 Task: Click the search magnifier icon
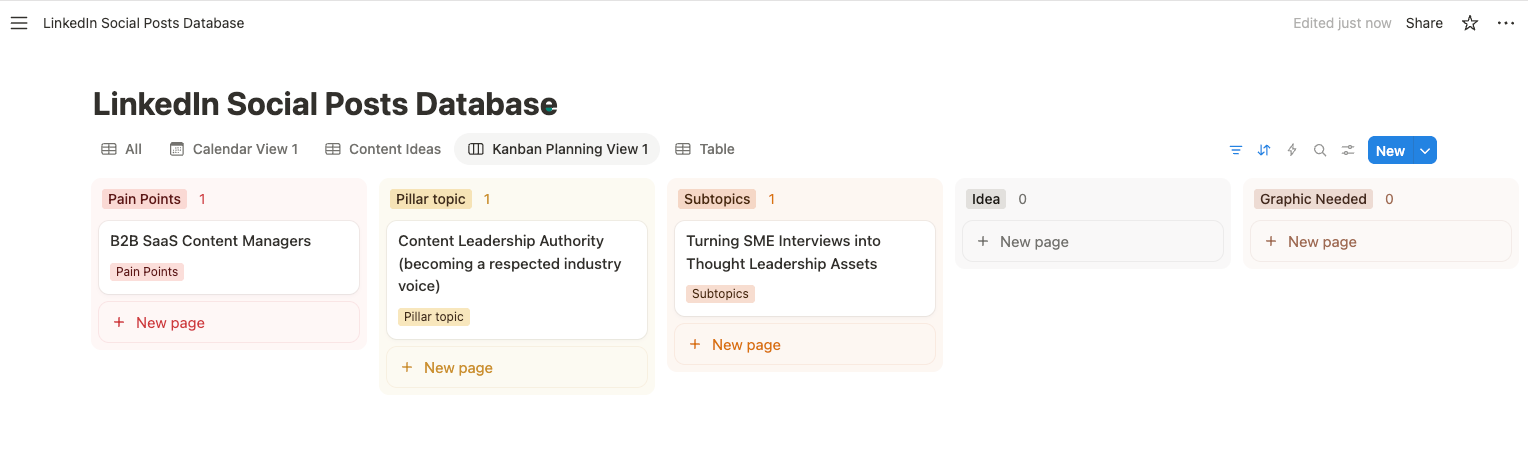(x=1320, y=150)
